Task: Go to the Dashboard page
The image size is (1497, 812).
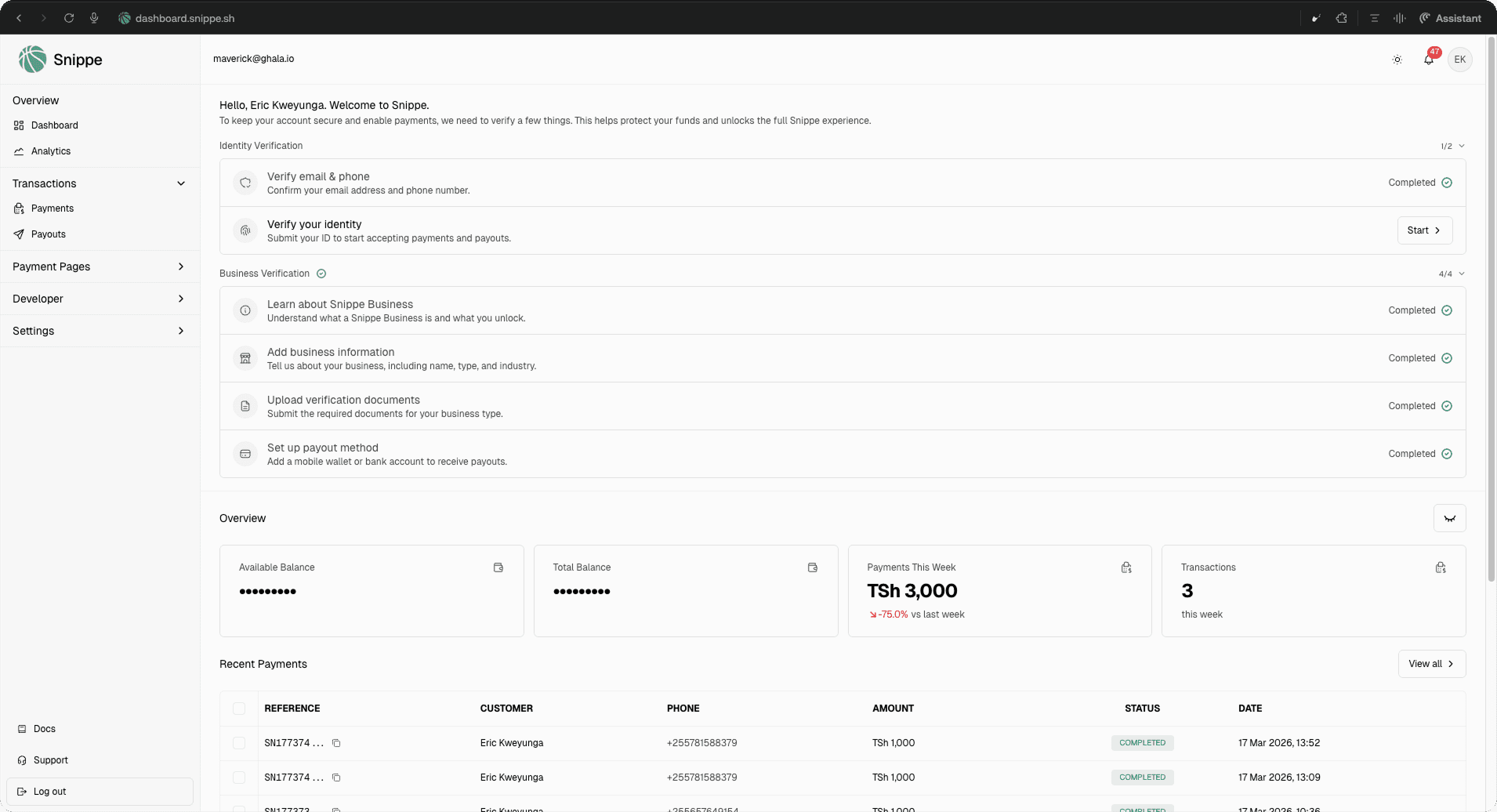Action: click(x=54, y=125)
